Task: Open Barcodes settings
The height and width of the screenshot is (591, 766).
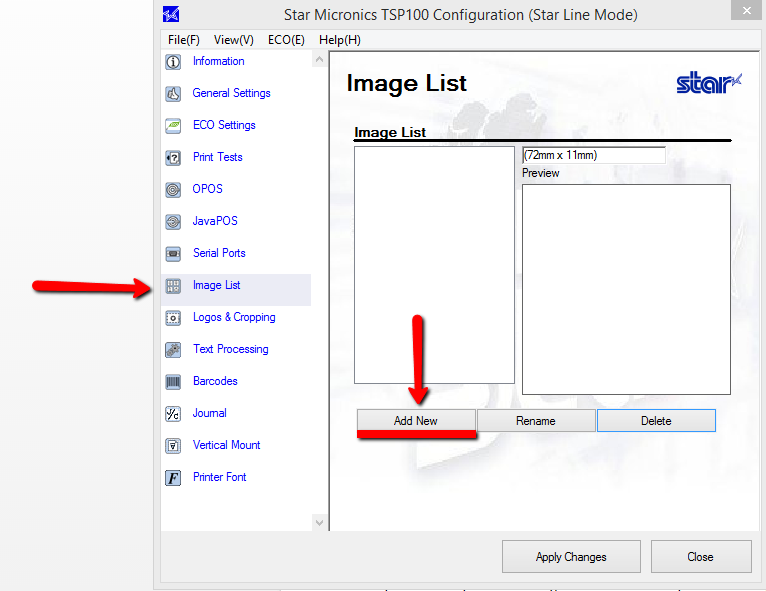Action: click(215, 380)
